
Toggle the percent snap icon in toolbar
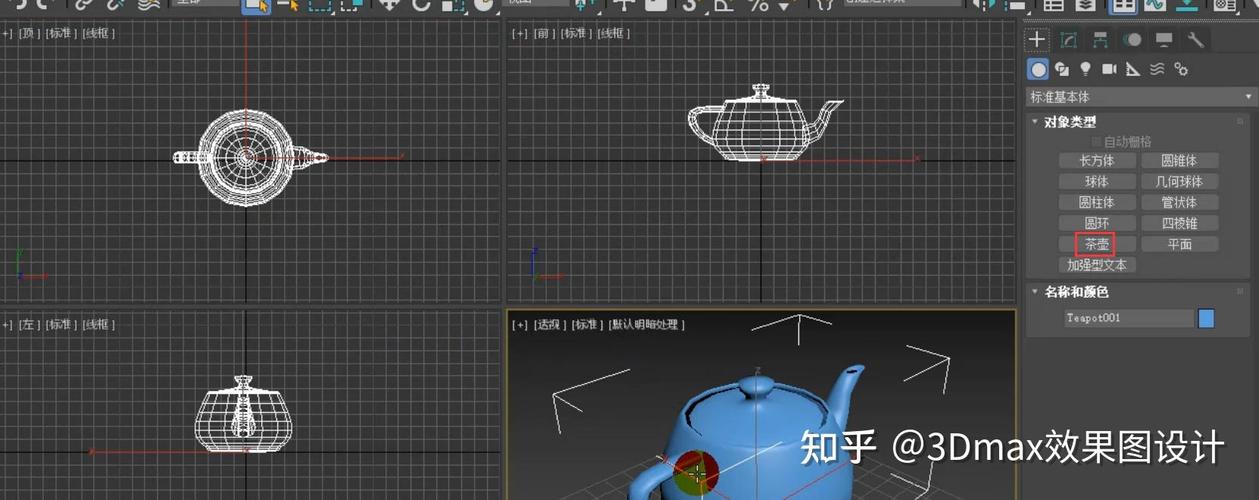[x=758, y=4]
